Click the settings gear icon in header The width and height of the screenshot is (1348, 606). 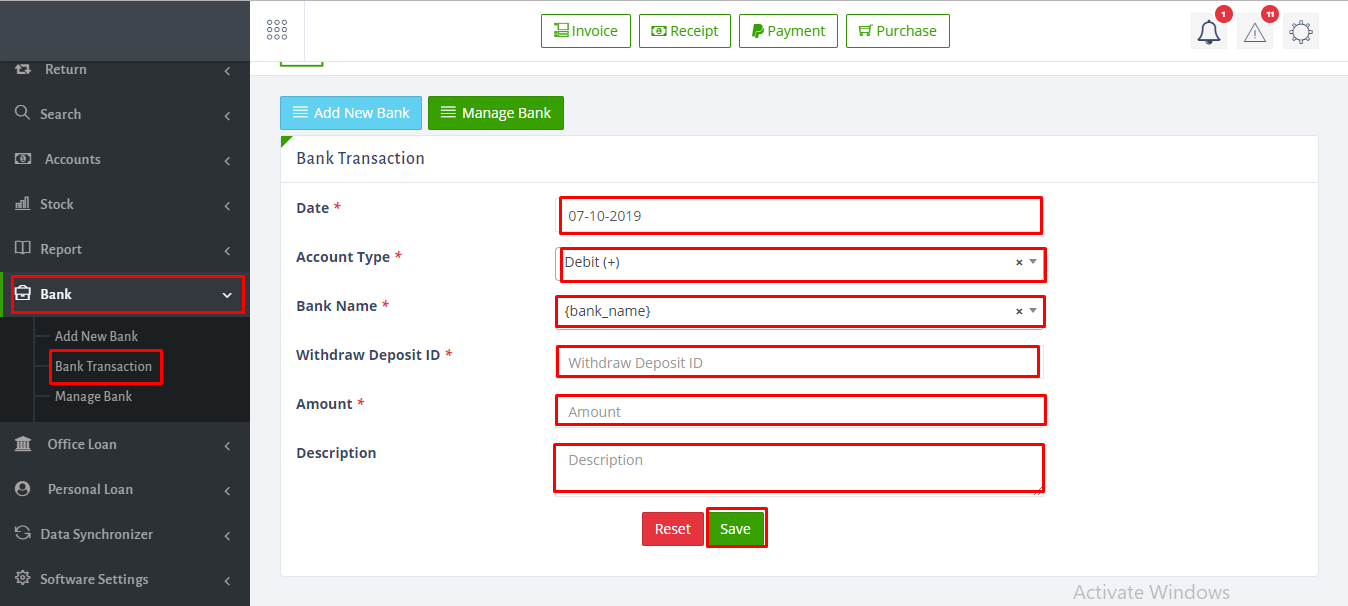click(x=1300, y=32)
